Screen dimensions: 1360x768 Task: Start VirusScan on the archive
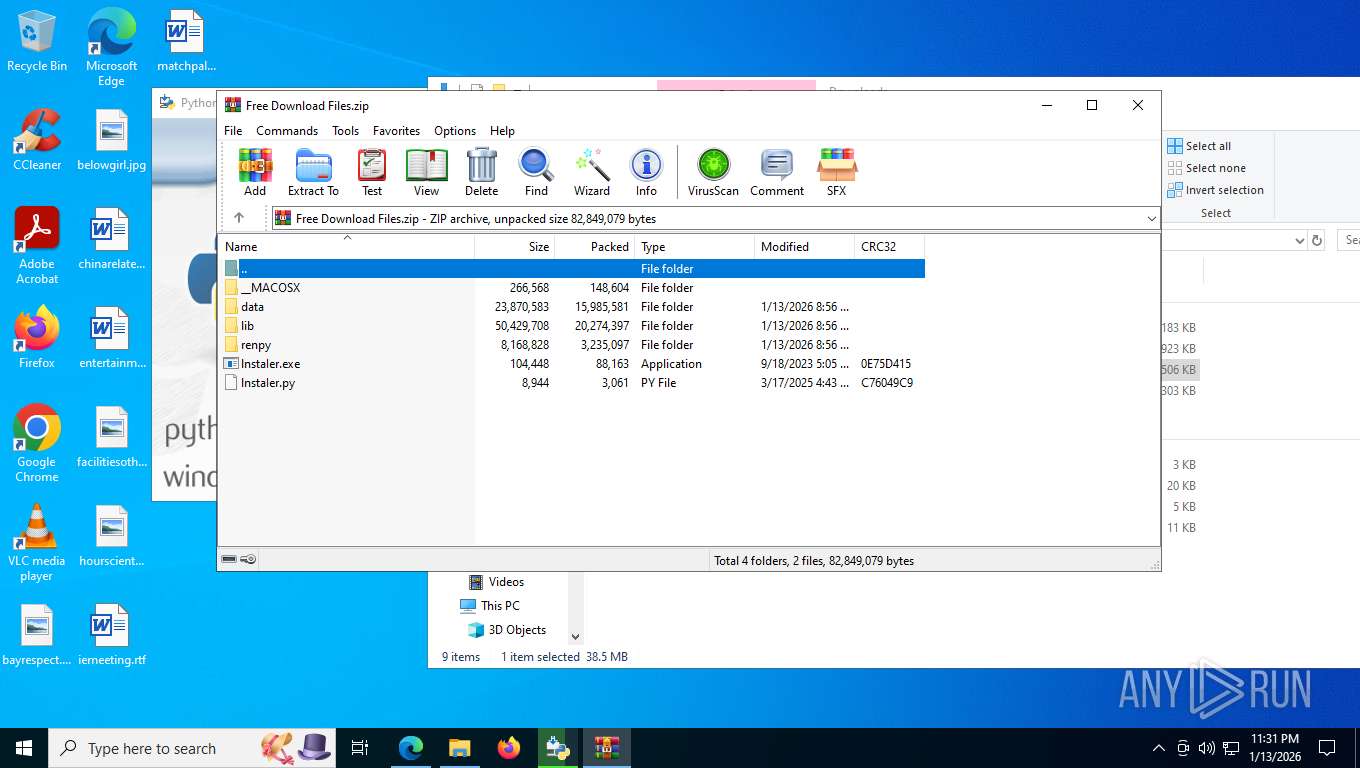pos(713,172)
